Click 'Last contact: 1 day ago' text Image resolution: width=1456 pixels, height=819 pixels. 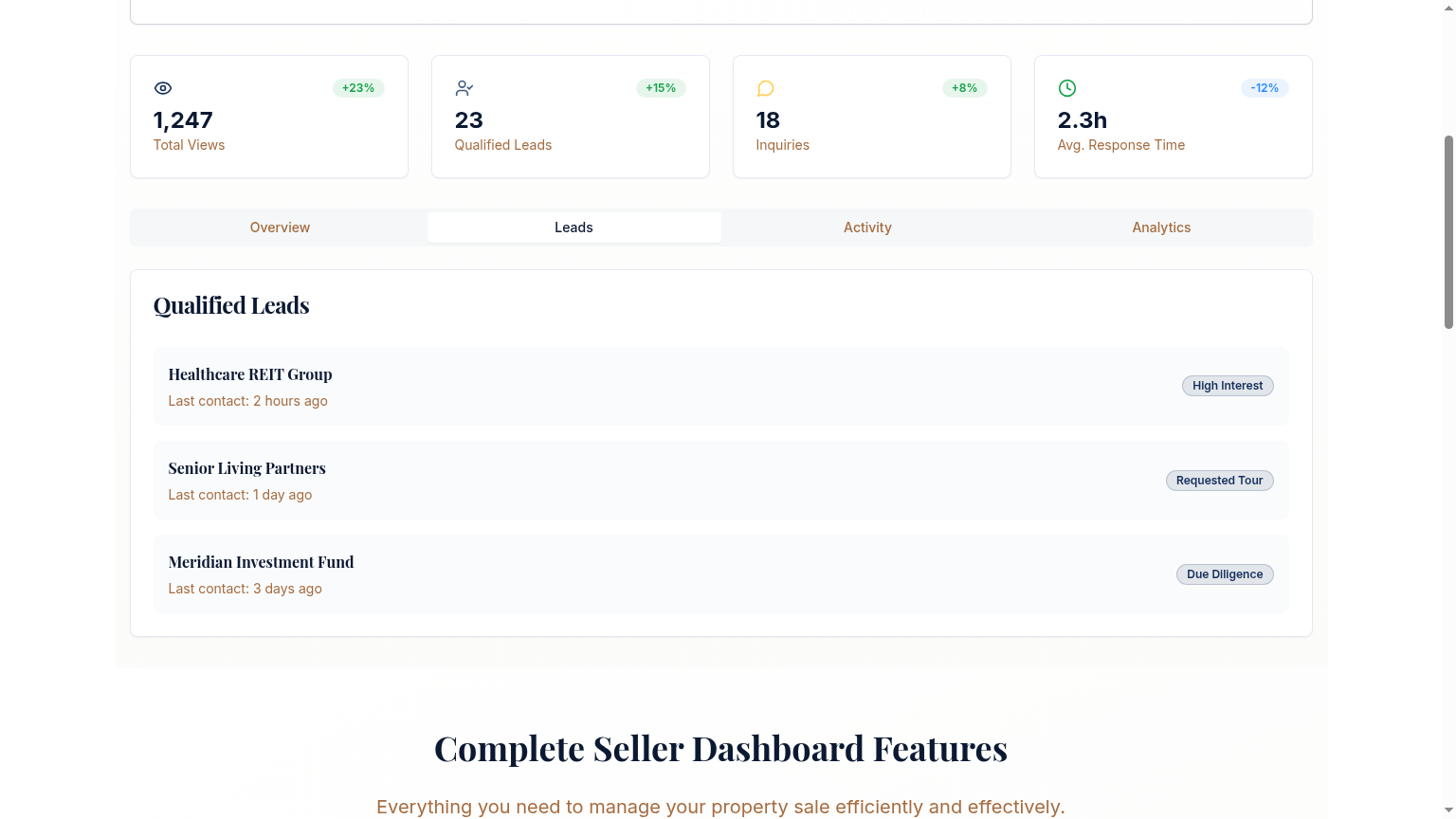(240, 495)
